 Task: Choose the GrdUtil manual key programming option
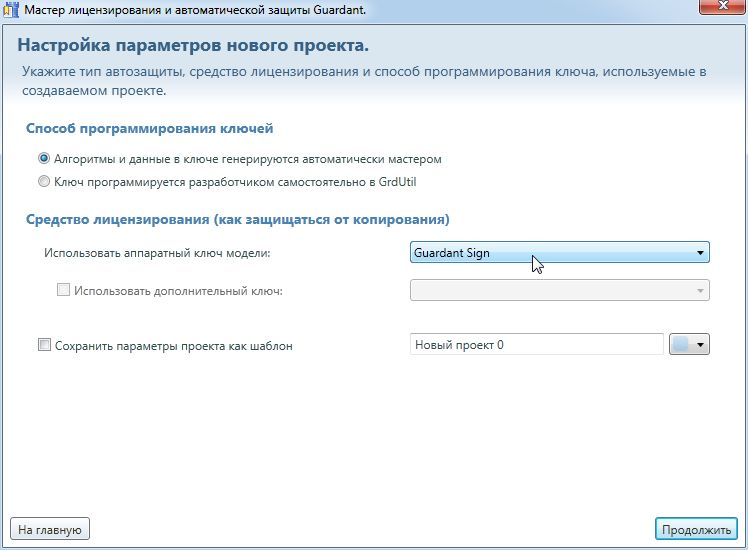coord(43,181)
